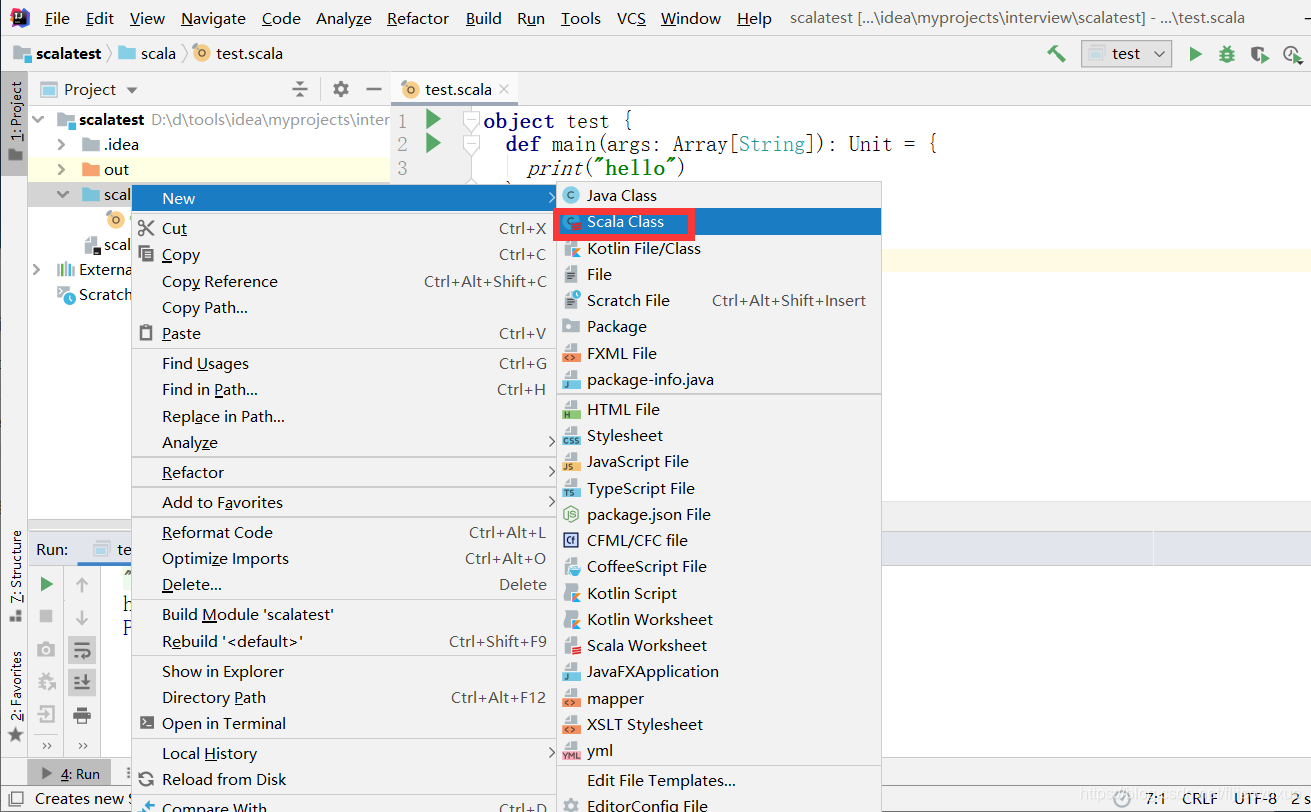Toggle soft-wrap in Run console
This screenshot has width=1311, height=812.
82,650
